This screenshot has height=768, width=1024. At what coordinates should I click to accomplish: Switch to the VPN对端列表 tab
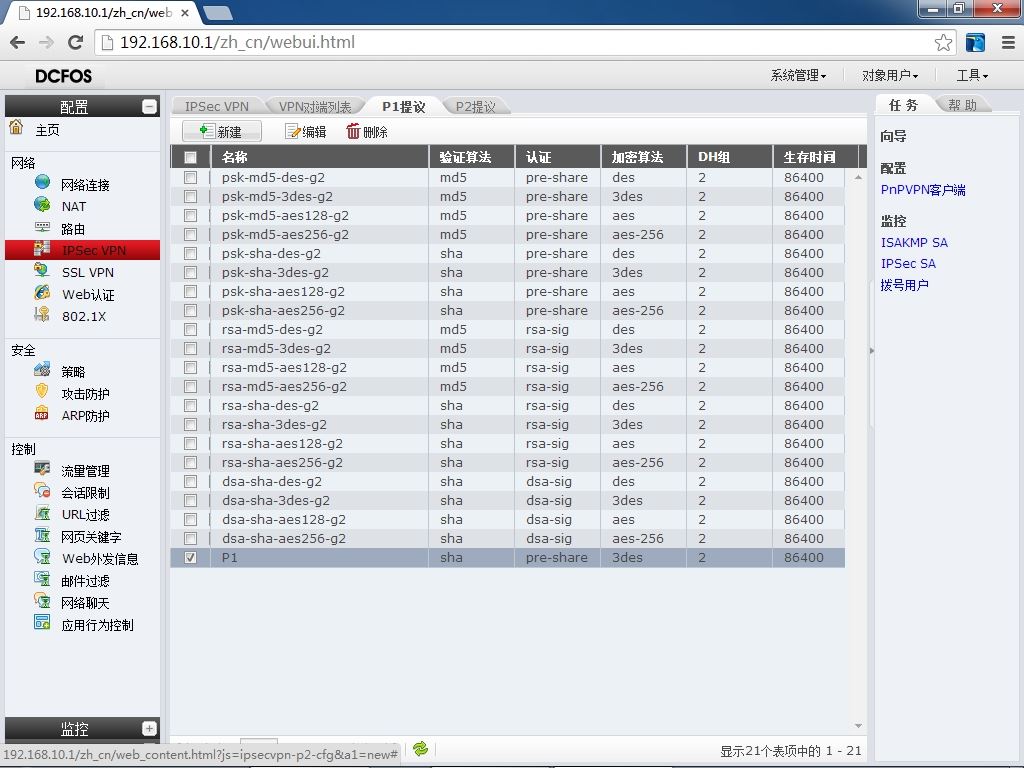315,106
